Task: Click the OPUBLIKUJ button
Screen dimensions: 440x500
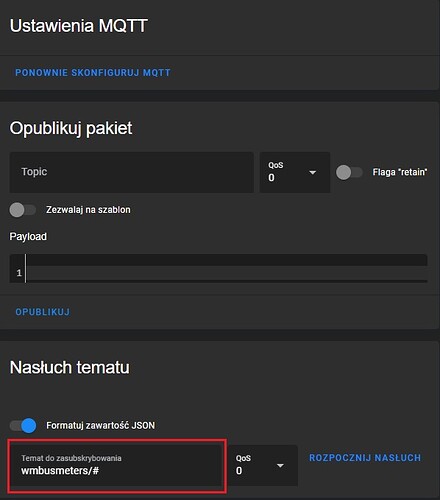Action: 43,312
